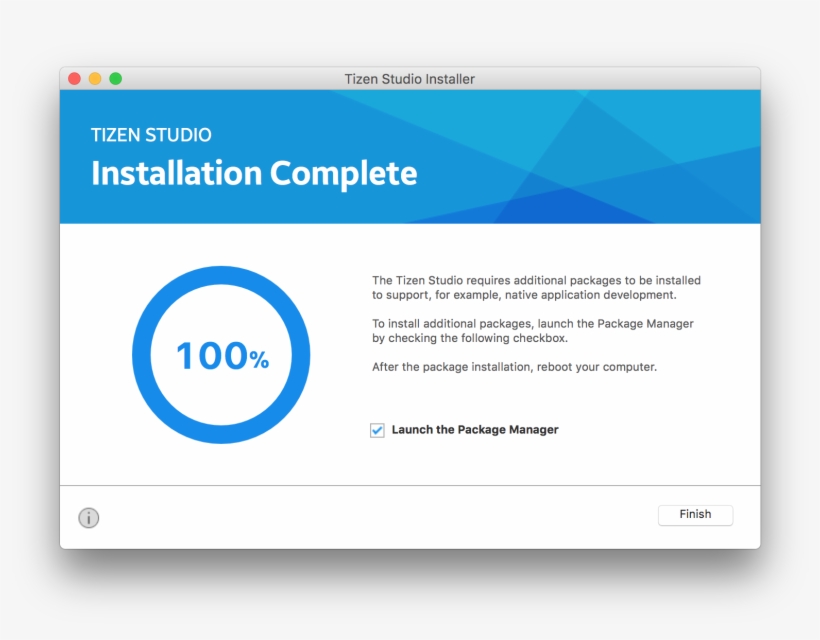This screenshot has height=640, width=820.
Task: Click the TIZEN STUDIO header text
Action: [x=151, y=135]
